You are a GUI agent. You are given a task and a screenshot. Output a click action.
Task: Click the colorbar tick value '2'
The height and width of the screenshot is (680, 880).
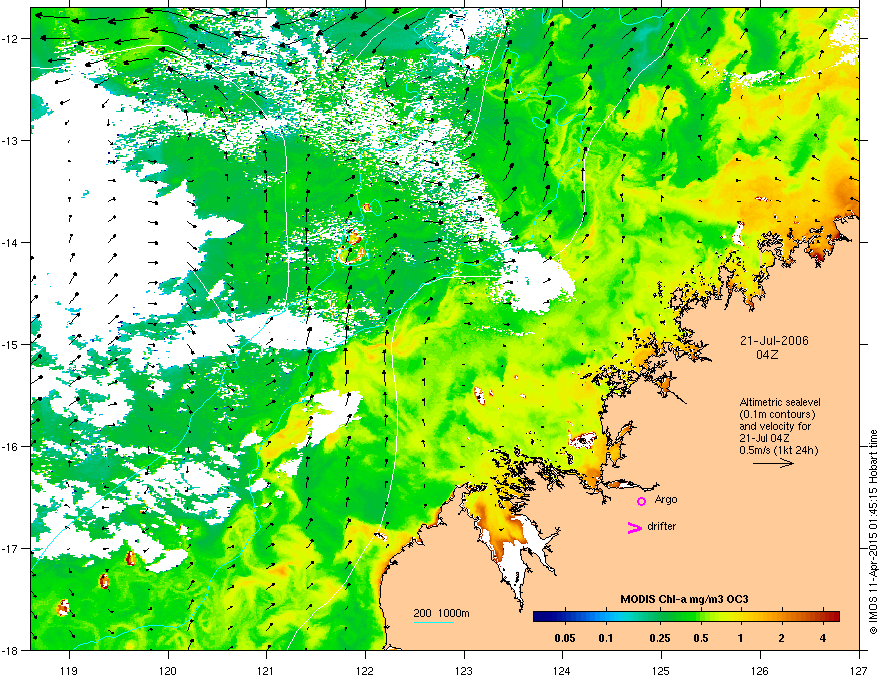[782, 638]
